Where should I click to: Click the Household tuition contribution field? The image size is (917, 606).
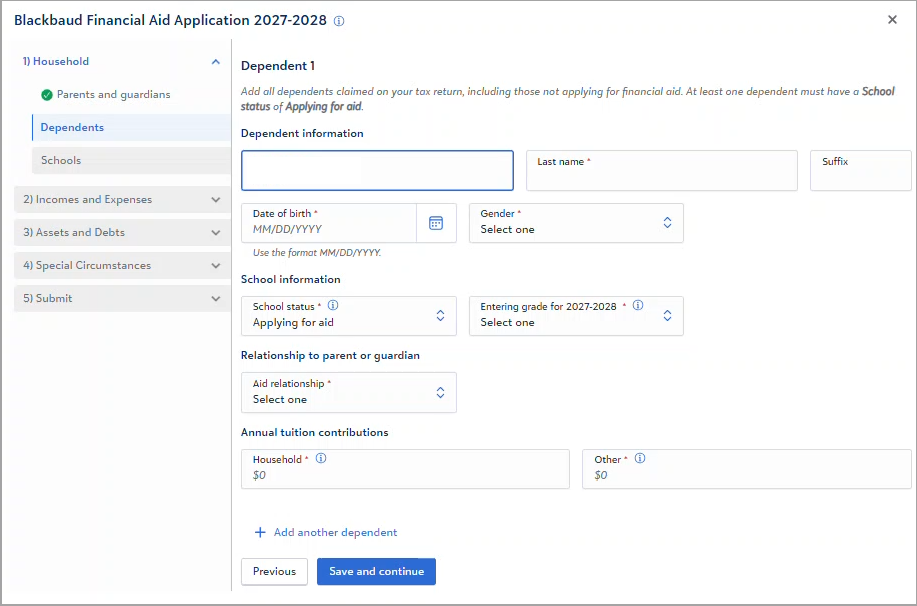(405, 469)
